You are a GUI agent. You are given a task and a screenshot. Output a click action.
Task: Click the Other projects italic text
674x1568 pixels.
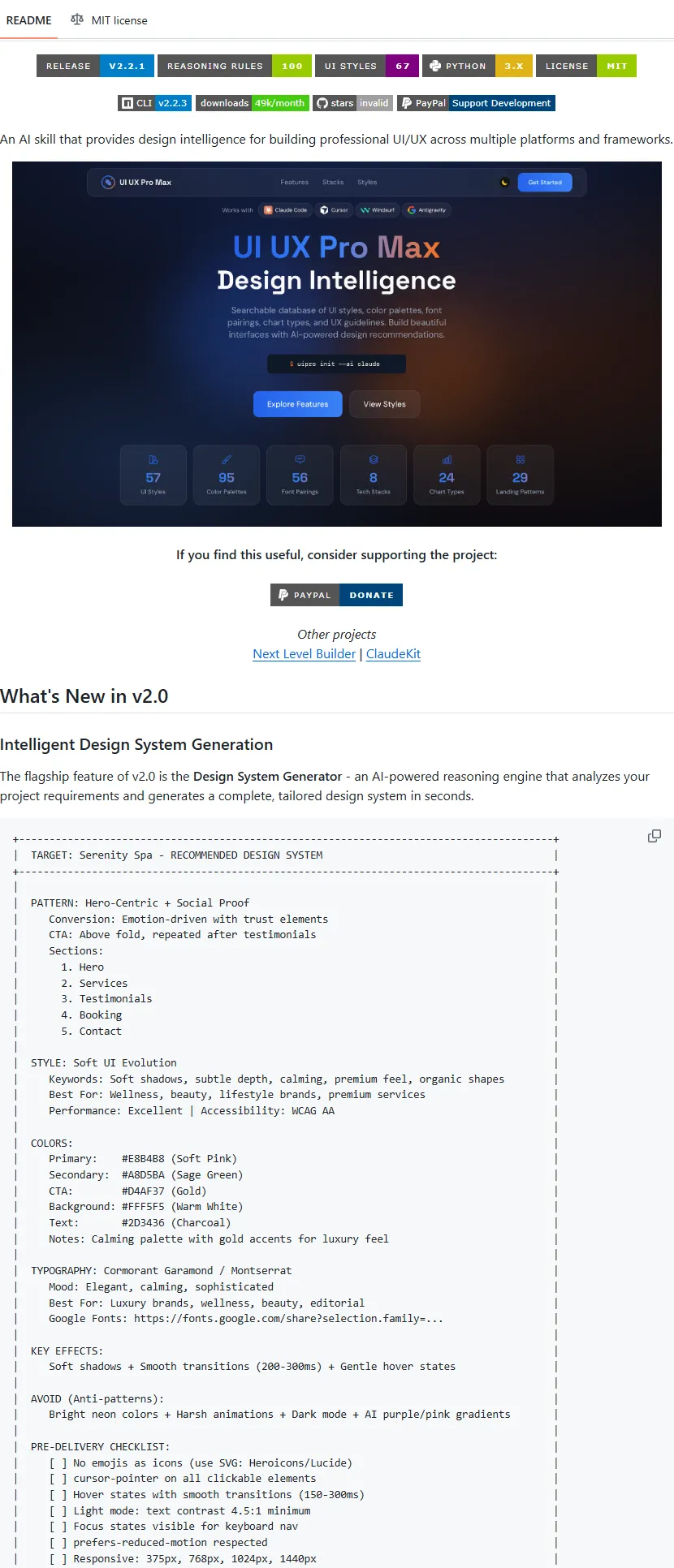click(x=336, y=635)
